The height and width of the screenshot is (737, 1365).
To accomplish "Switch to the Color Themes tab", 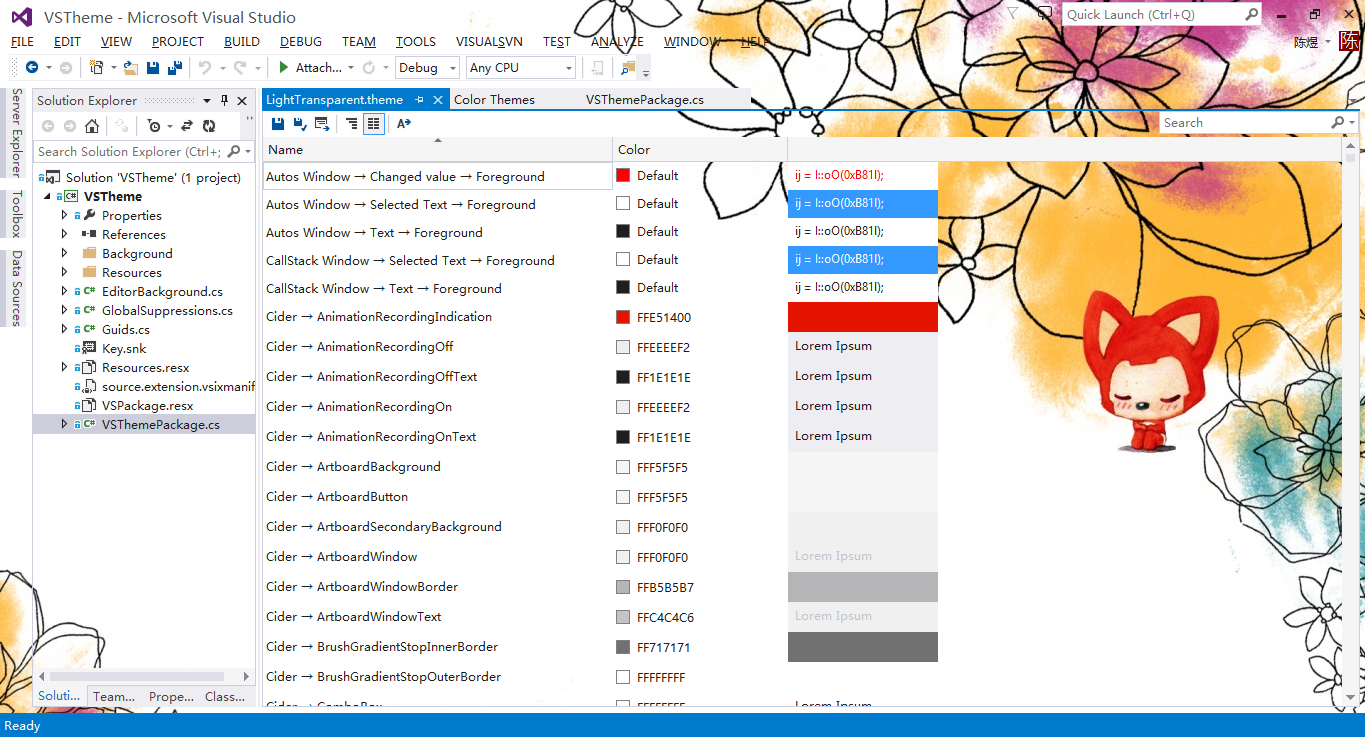I will (x=494, y=99).
